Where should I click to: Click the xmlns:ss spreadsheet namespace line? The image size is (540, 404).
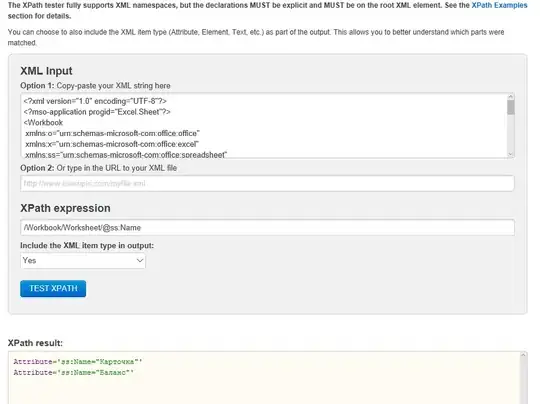click(x=126, y=155)
